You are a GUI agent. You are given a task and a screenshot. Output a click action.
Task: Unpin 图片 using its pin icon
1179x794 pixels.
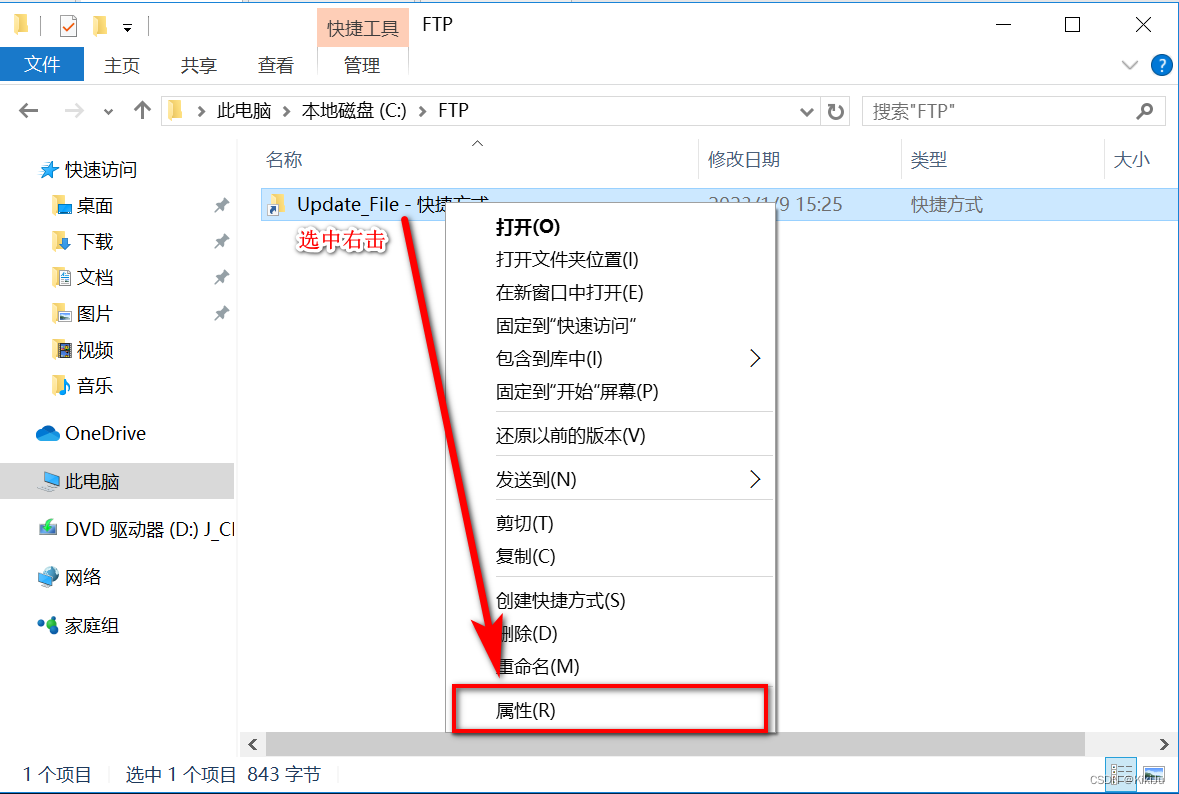pyautogui.click(x=222, y=313)
